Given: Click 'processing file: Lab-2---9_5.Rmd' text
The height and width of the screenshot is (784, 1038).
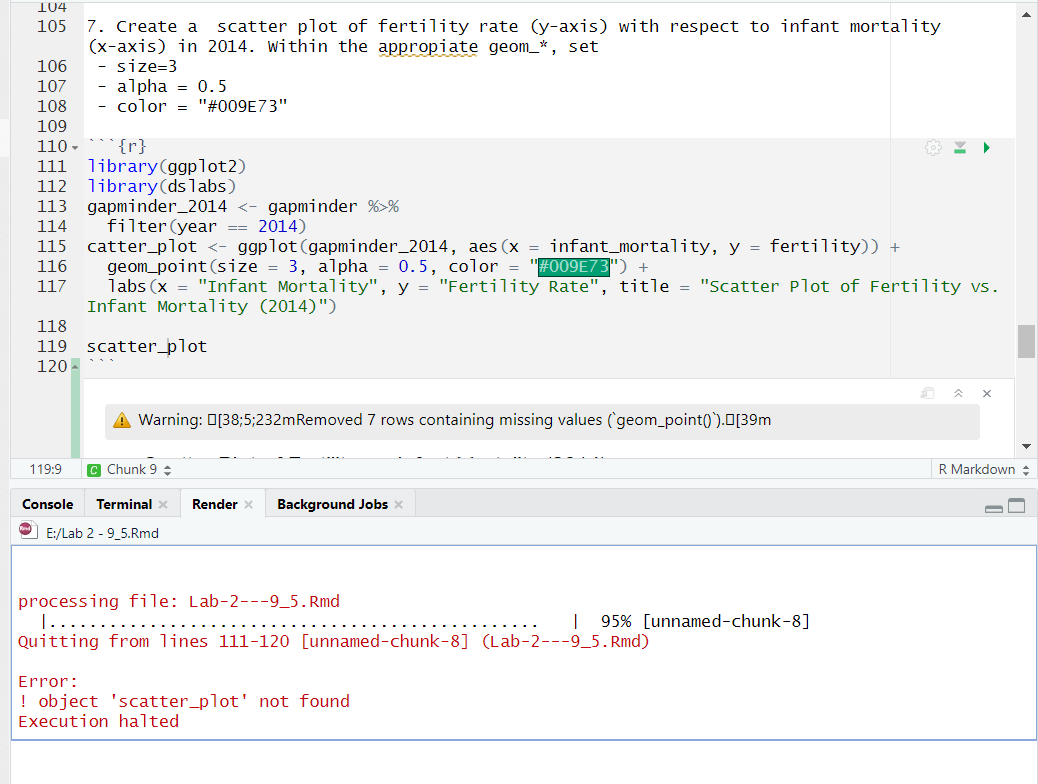Looking at the screenshot, I should pyautogui.click(x=179, y=601).
